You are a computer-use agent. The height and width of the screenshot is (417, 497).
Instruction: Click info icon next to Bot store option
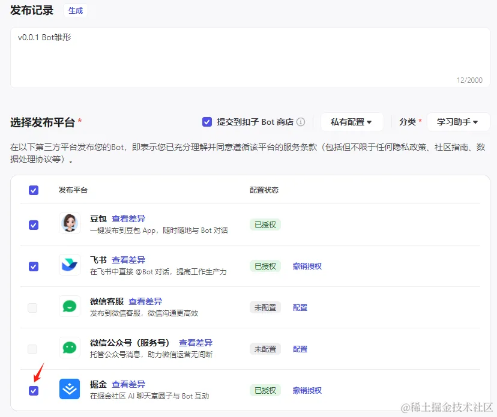click(301, 122)
